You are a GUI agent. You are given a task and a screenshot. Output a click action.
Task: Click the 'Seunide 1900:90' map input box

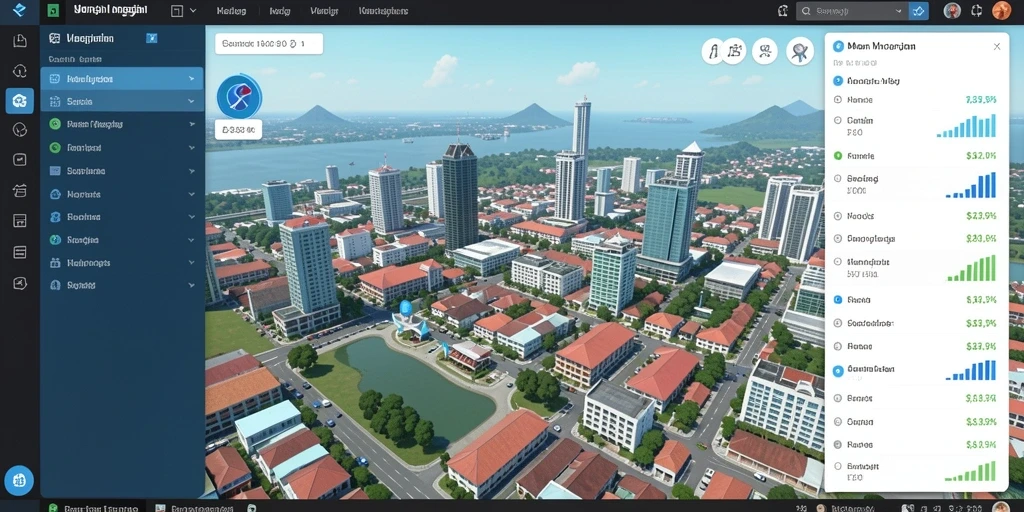[x=268, y=44]
